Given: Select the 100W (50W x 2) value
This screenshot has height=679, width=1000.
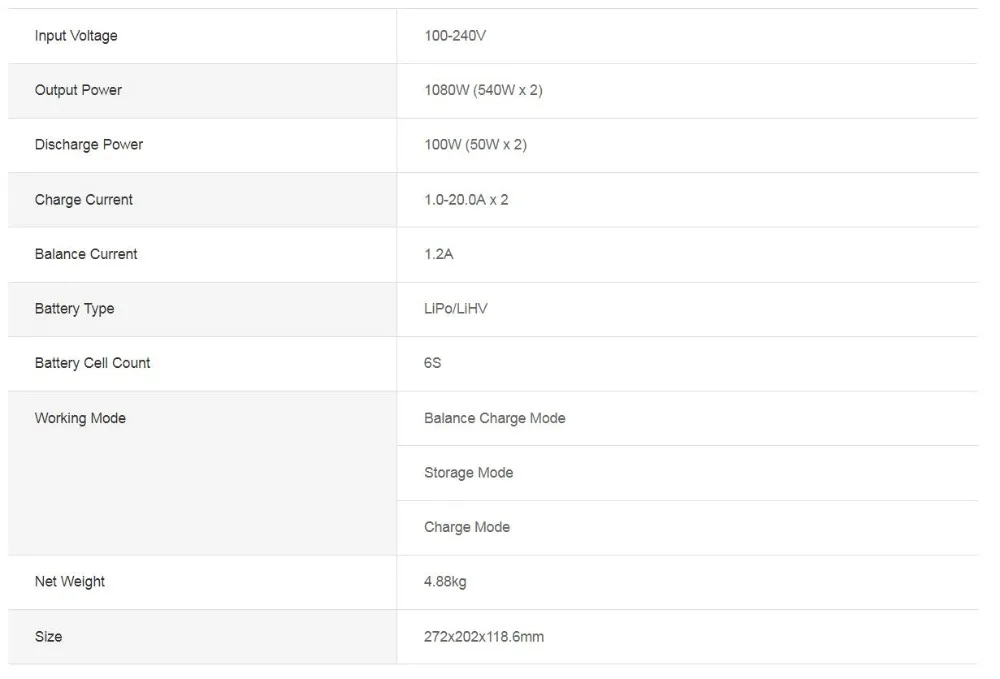Looking at the screenshot, I should [475, 145].
